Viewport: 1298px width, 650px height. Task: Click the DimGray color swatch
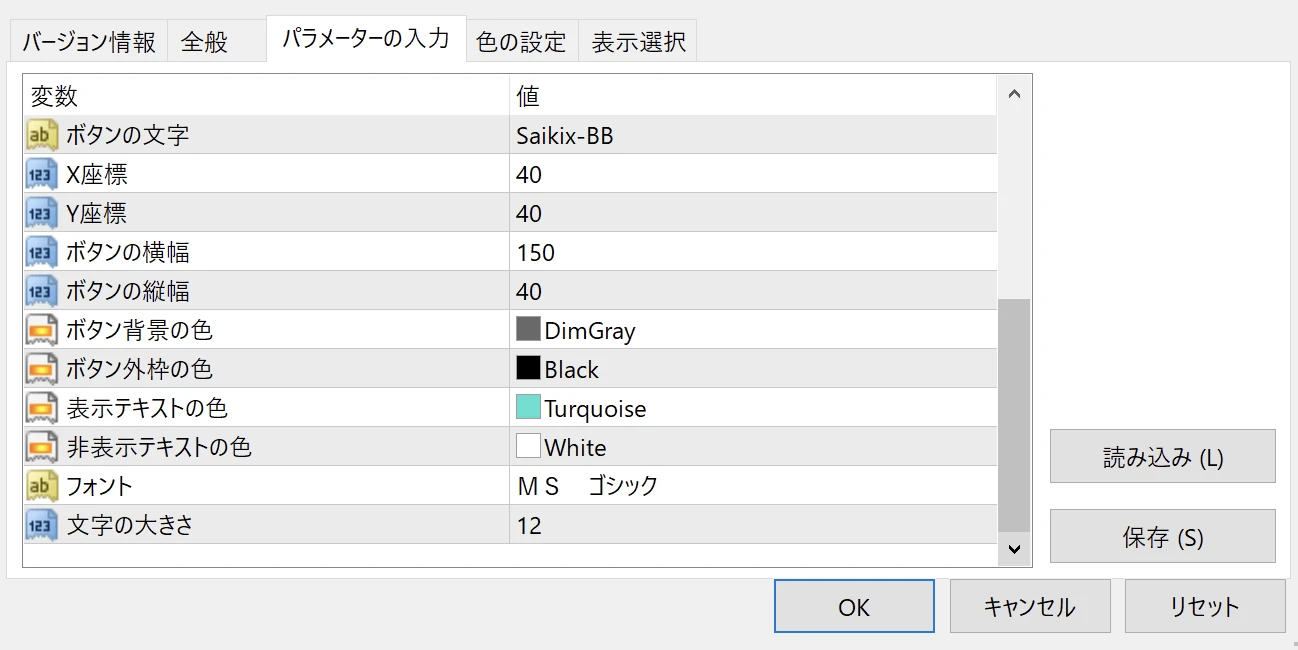pyautogui.click(x=527, y=327)
